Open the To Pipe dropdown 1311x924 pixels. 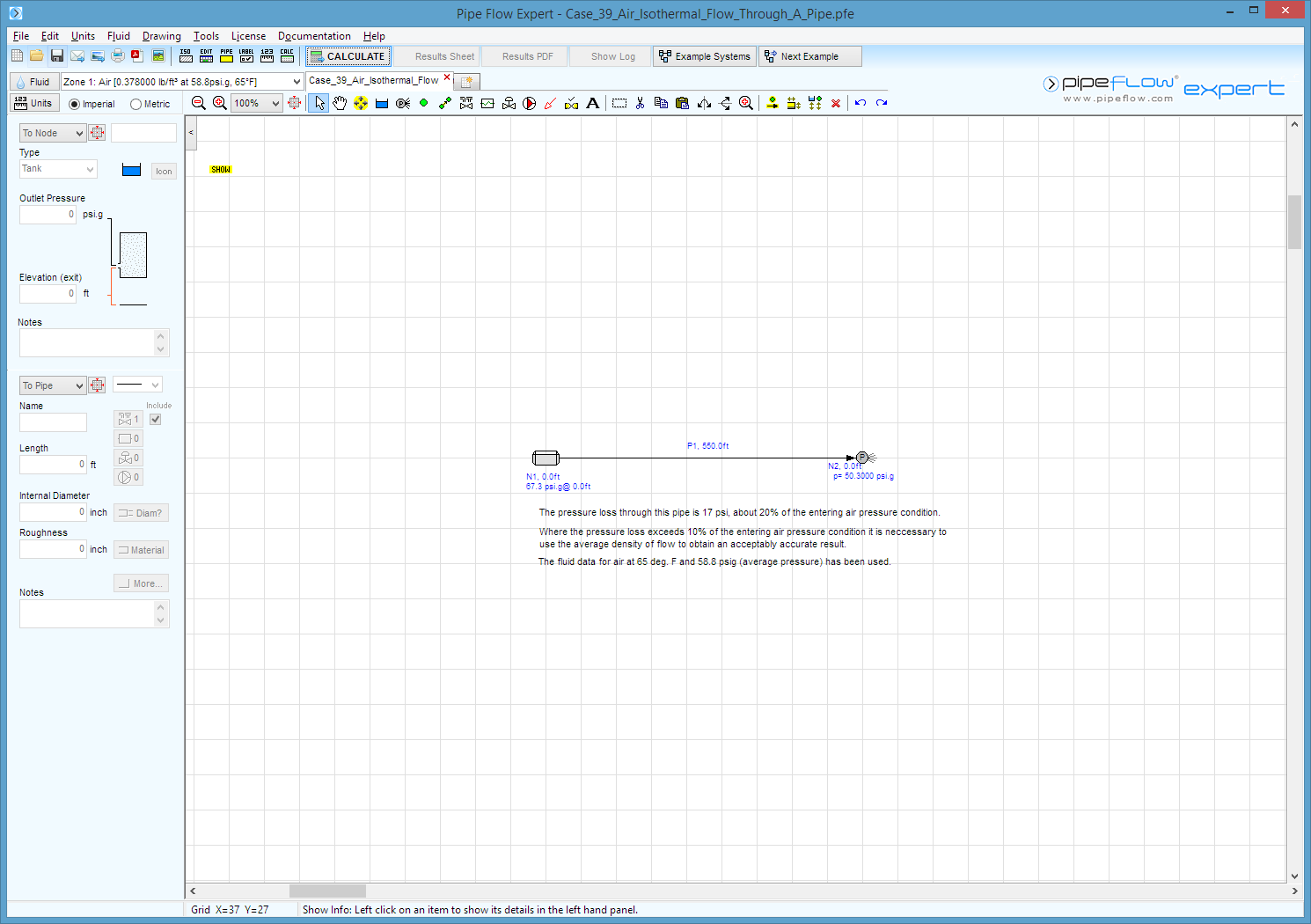pos(53,385)
